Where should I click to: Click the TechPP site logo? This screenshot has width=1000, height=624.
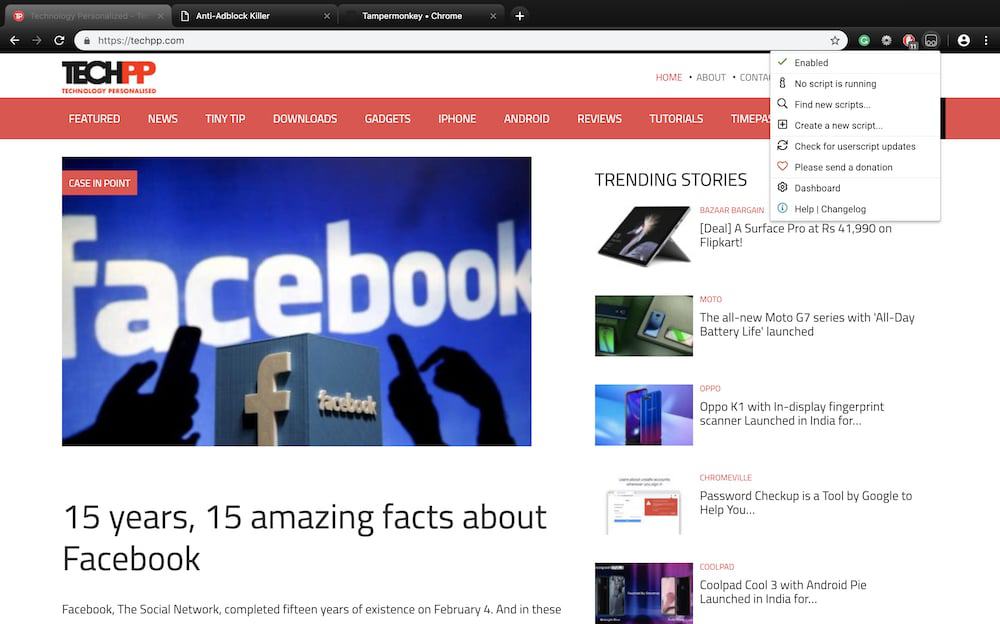point(109,77)
